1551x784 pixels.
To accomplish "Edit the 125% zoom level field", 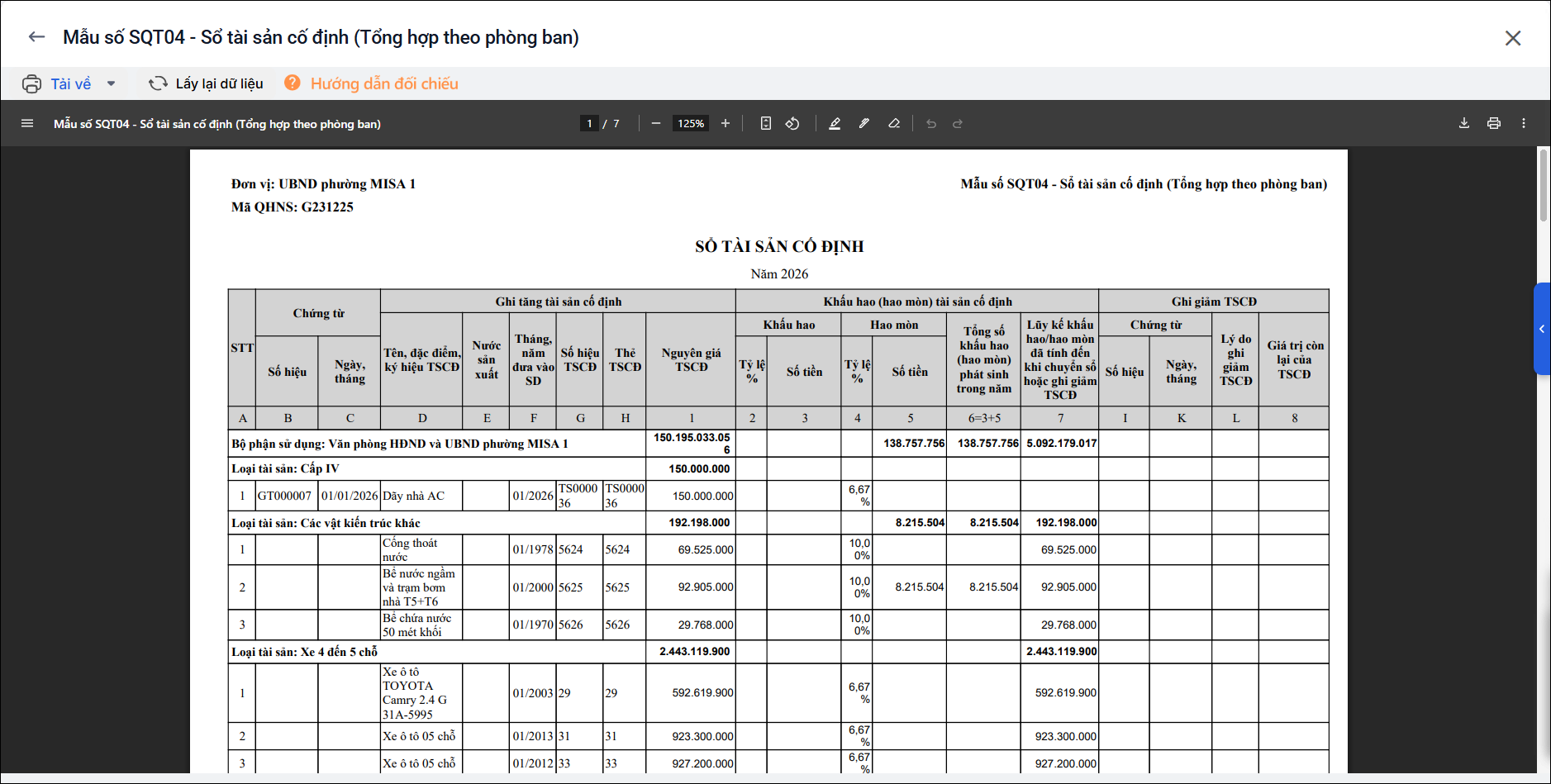I will point(691,124).
